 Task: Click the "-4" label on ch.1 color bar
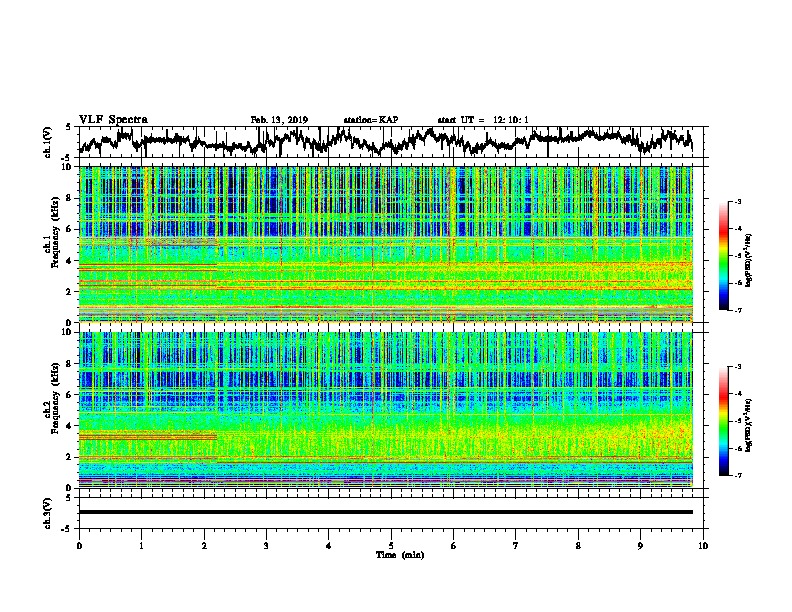click(x=737, y=229)
